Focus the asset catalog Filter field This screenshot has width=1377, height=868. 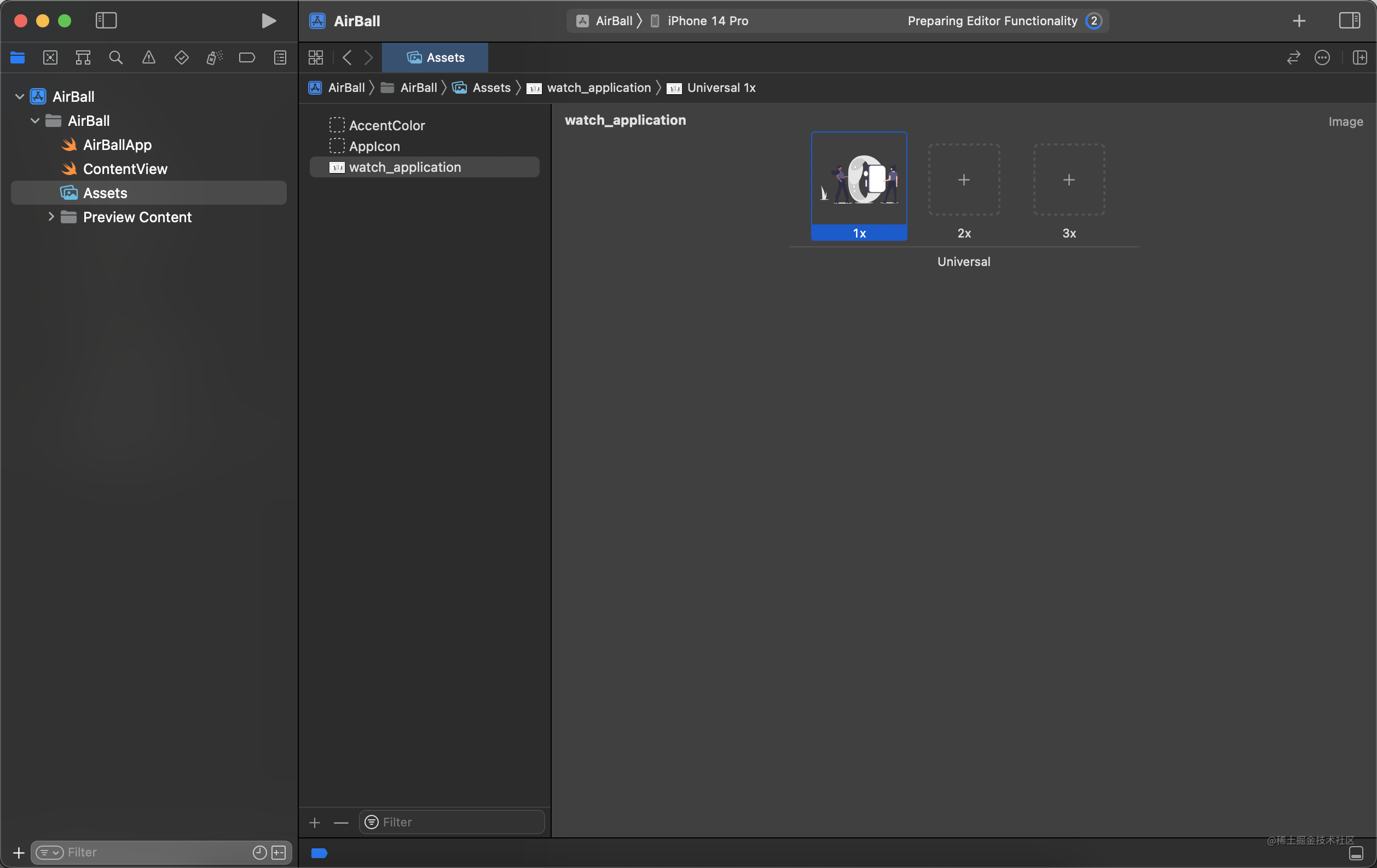[452, 821]
